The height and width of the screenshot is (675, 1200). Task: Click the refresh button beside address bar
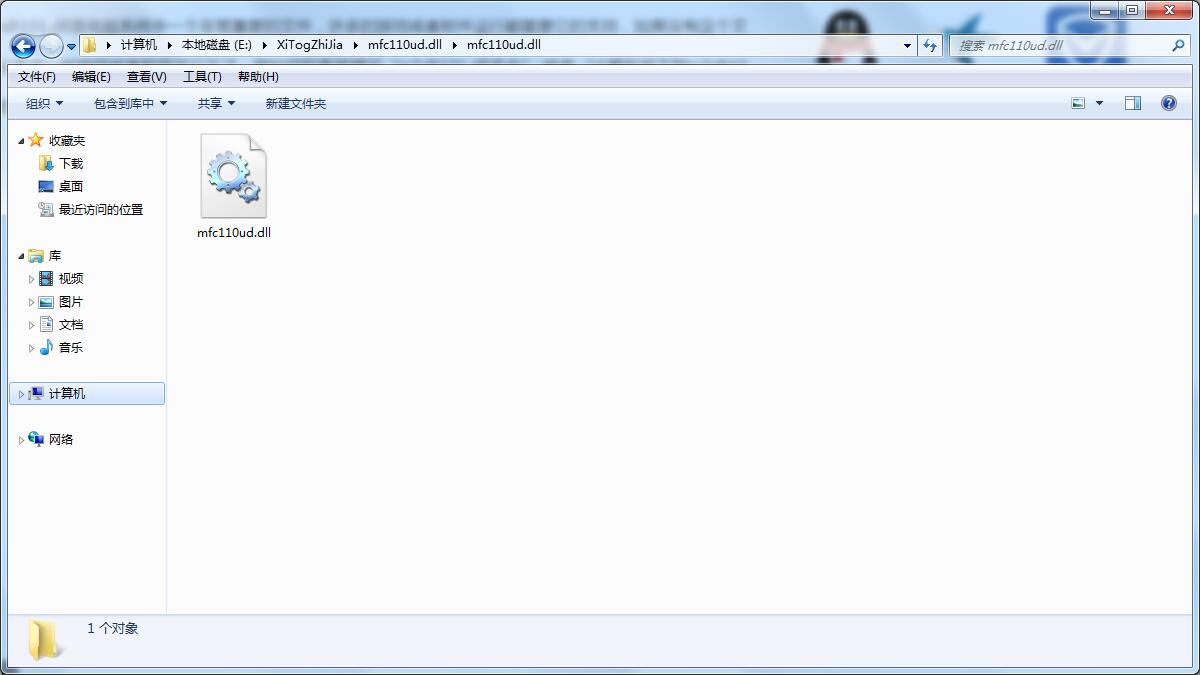[x=932, y=45]
